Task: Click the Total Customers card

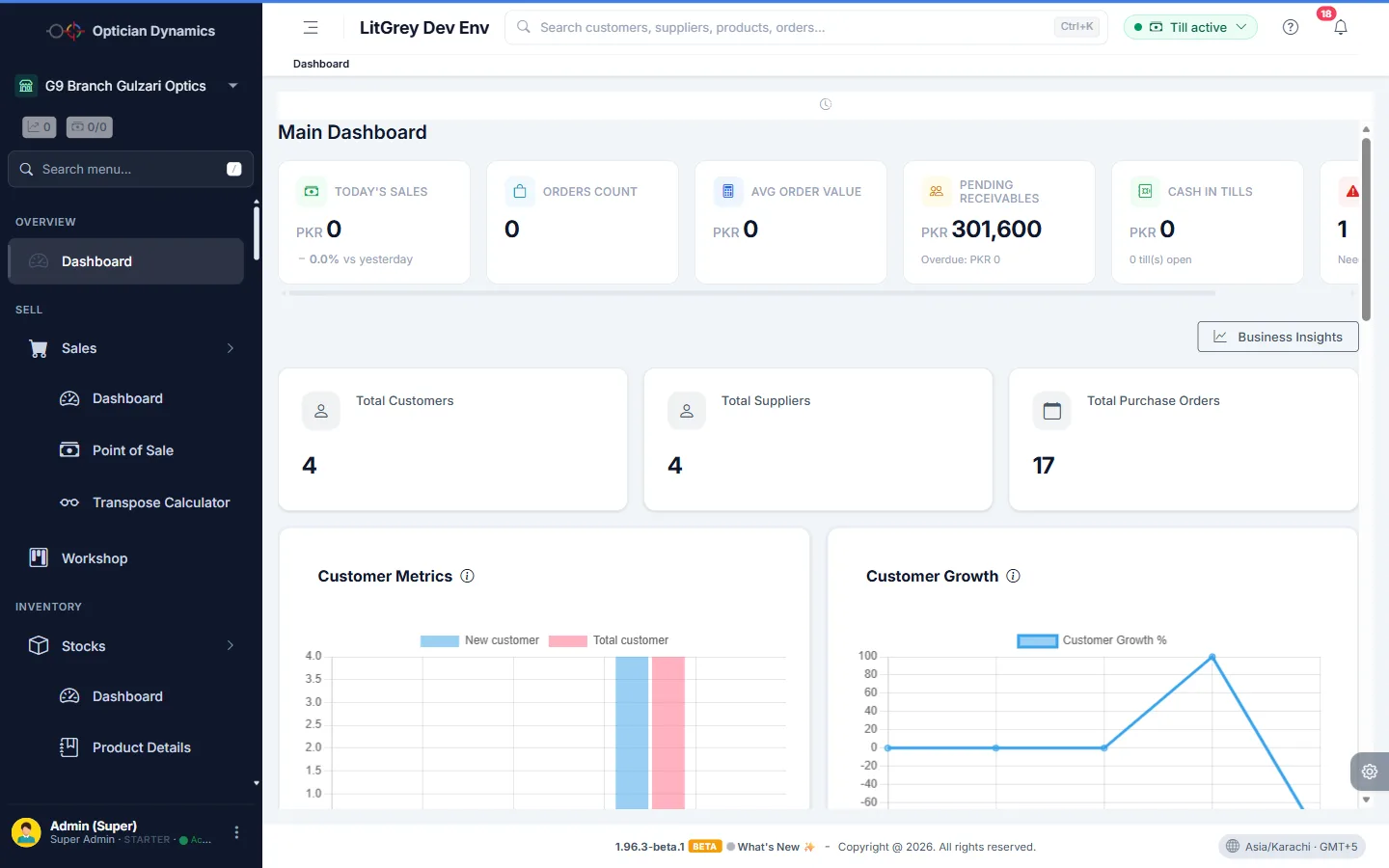Action: (x=453, y=440)
